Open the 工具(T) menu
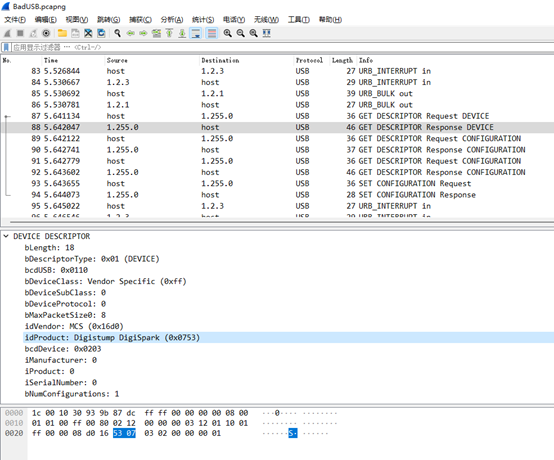 click(299, 20)
